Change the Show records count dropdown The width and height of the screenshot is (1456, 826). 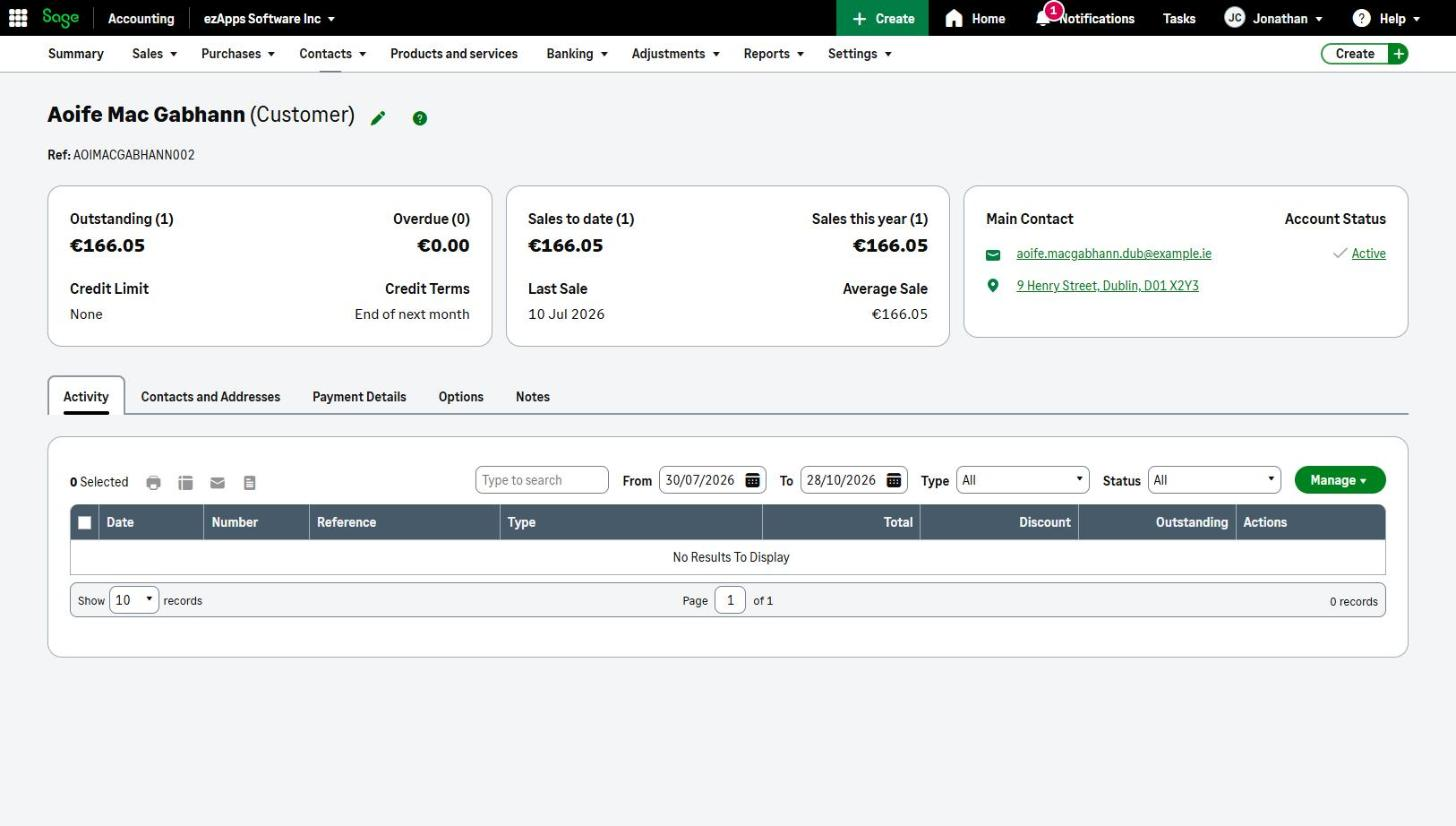point(134,601)
